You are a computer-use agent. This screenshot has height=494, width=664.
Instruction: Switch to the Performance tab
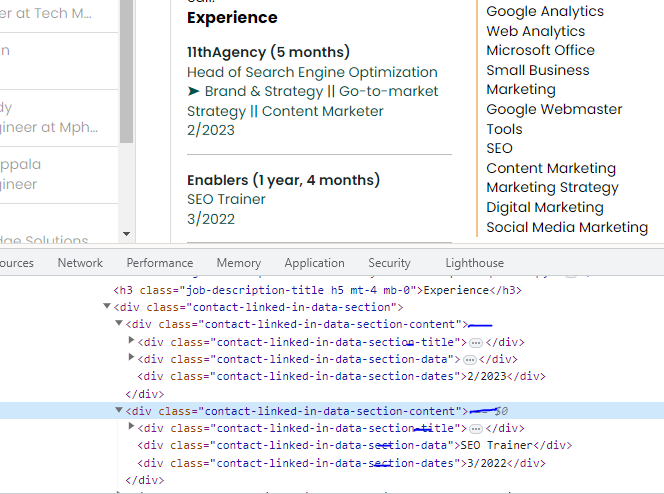click(160, 263)
